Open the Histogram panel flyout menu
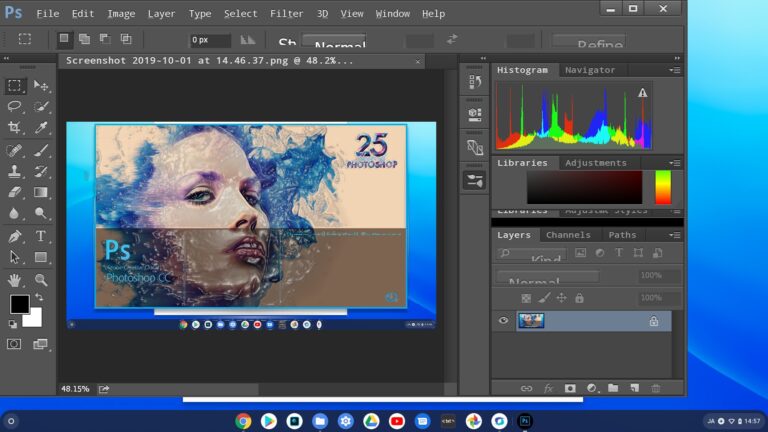The height and width of the screenshot is (432, 768). [x=675, y=70]
